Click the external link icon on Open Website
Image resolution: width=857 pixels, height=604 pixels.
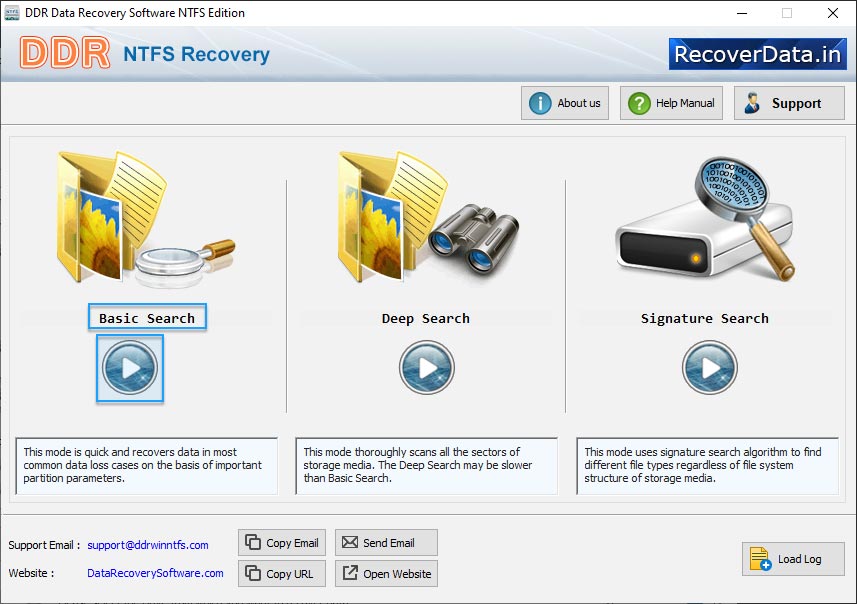[x=350, y=573]
